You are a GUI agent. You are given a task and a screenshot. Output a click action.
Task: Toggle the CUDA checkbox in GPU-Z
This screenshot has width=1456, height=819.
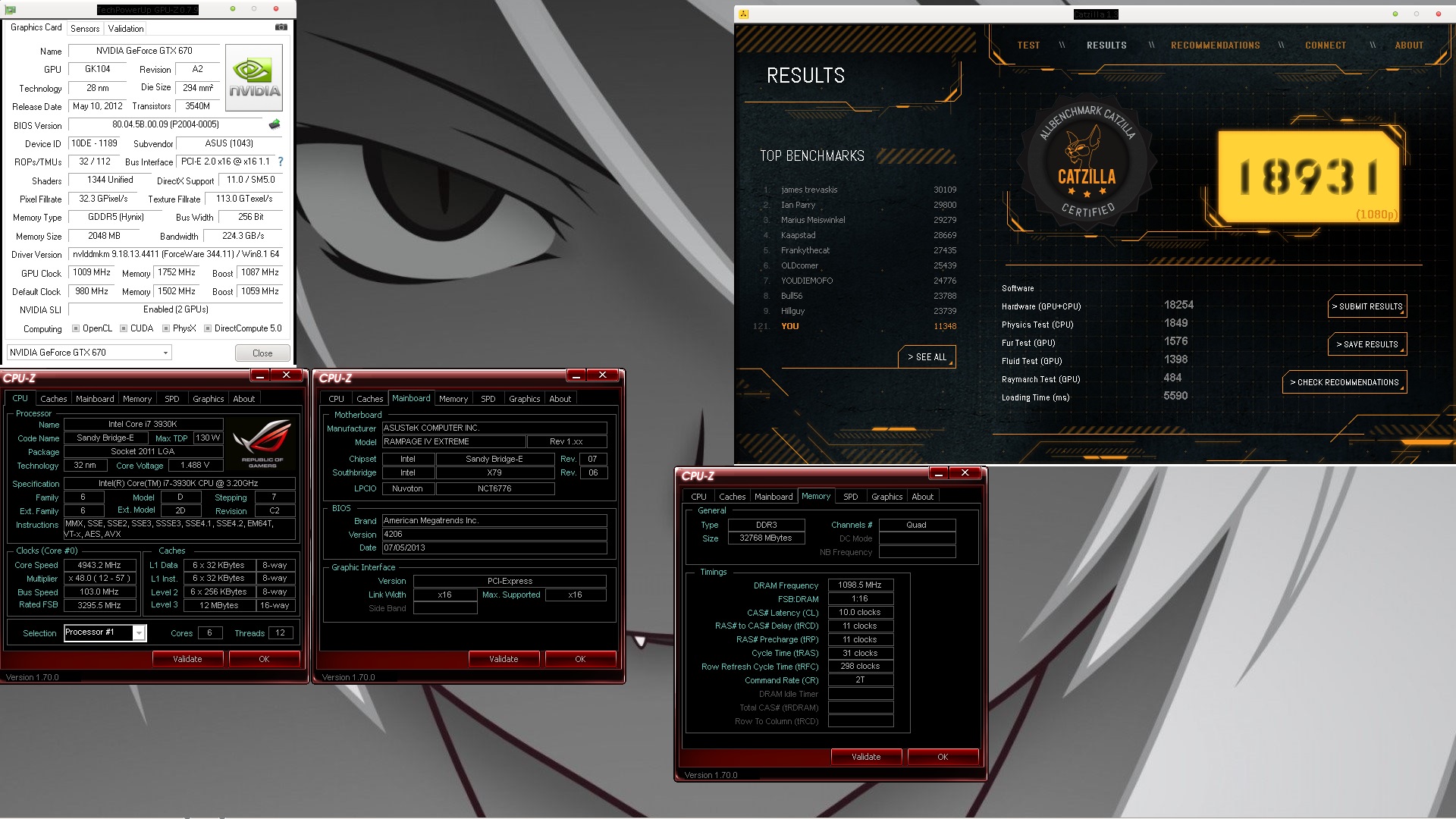(124, 328)
